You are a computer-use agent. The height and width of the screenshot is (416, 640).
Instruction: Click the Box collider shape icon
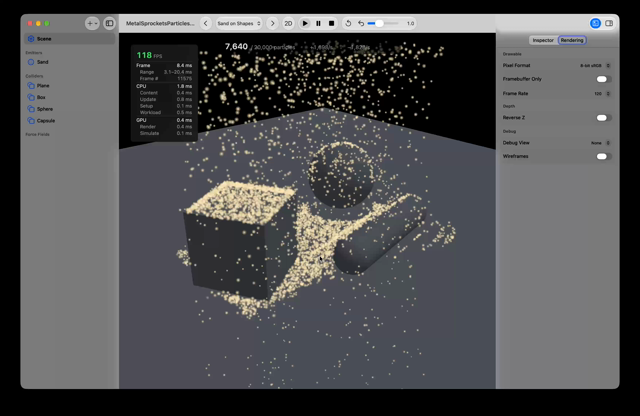[31, 97]
